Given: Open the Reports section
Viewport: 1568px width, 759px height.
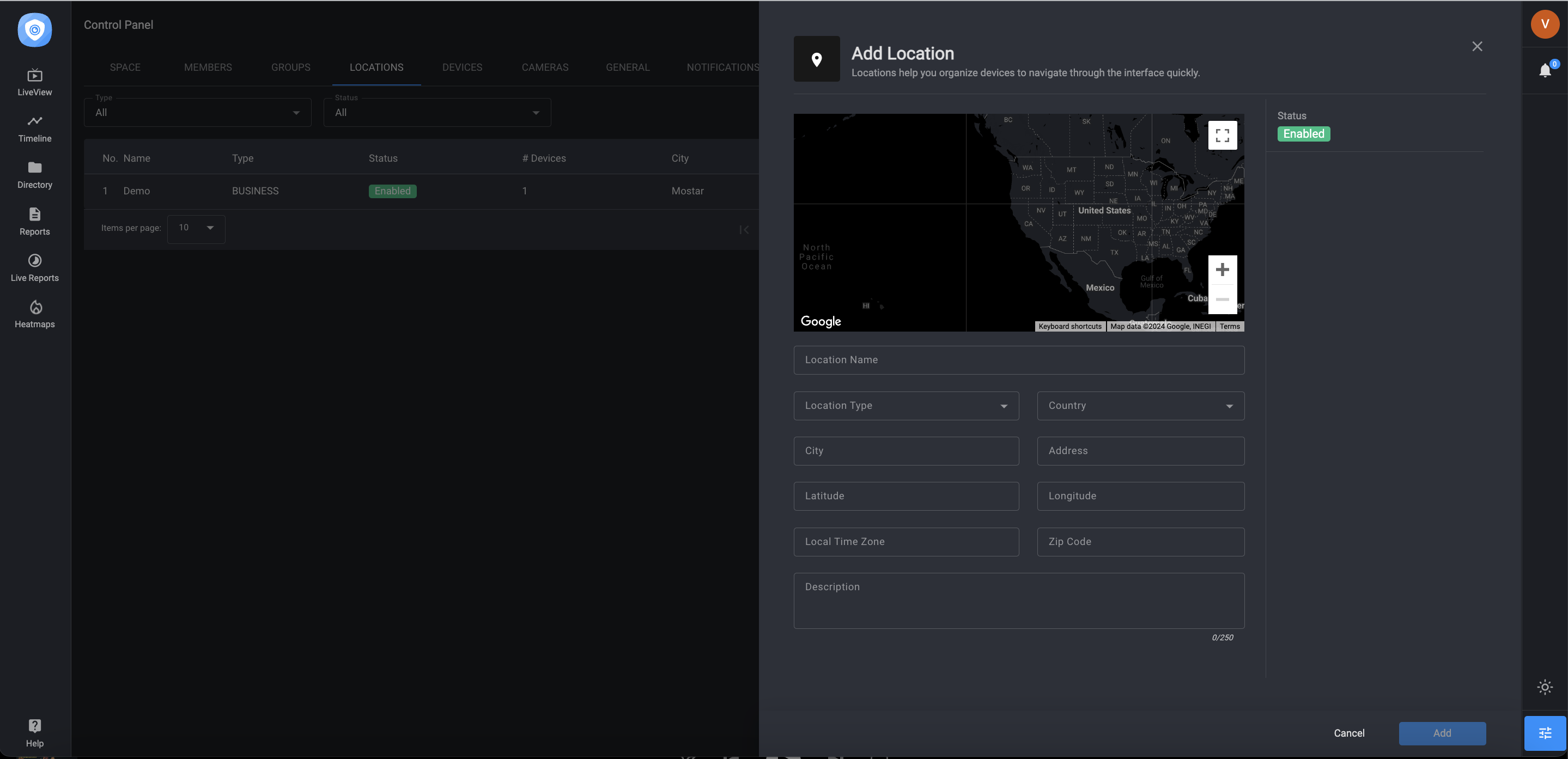Looking at the screenshot, I should 35,222.
